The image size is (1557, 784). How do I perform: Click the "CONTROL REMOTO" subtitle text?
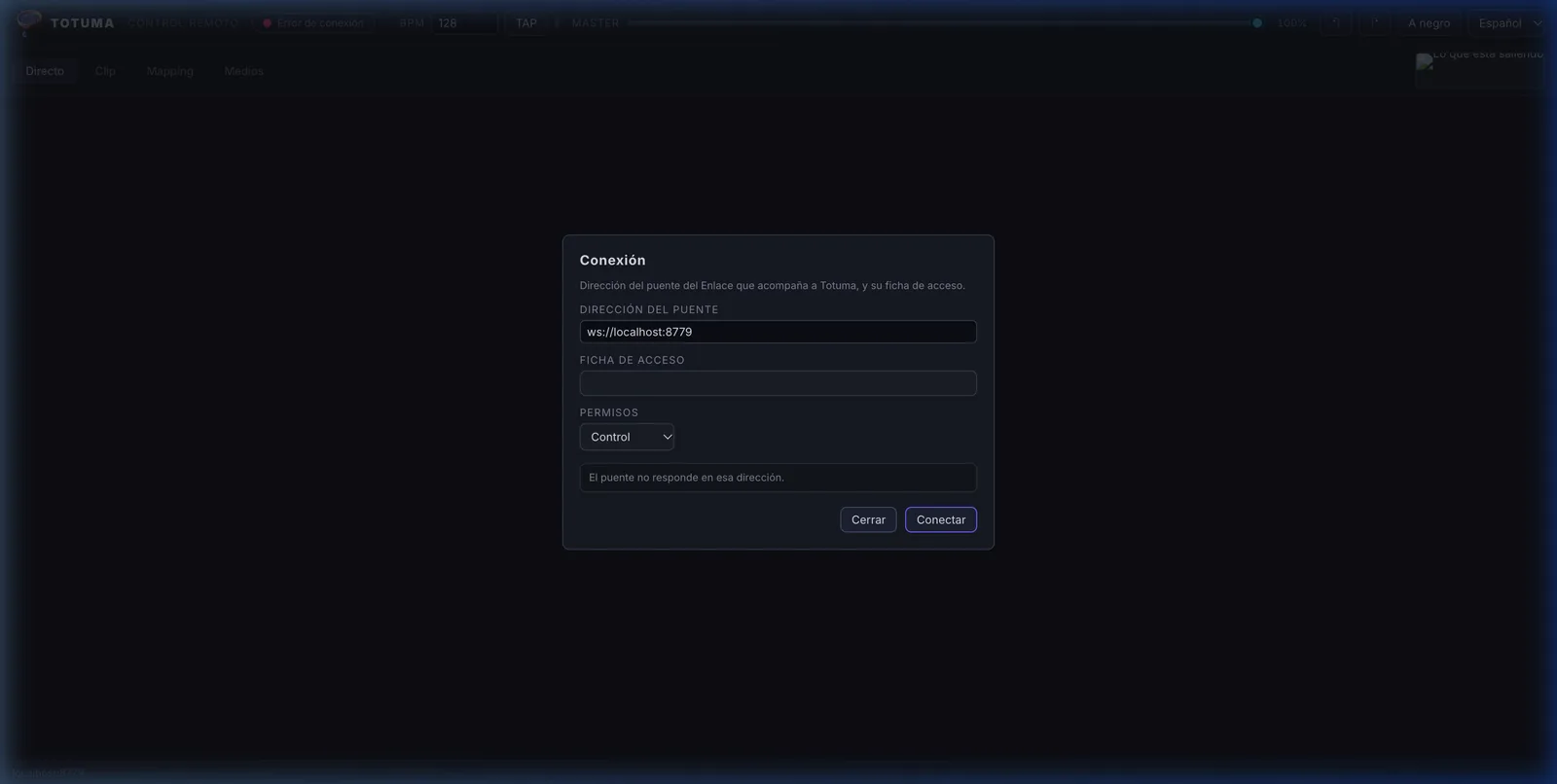click(x=183, y=23)
